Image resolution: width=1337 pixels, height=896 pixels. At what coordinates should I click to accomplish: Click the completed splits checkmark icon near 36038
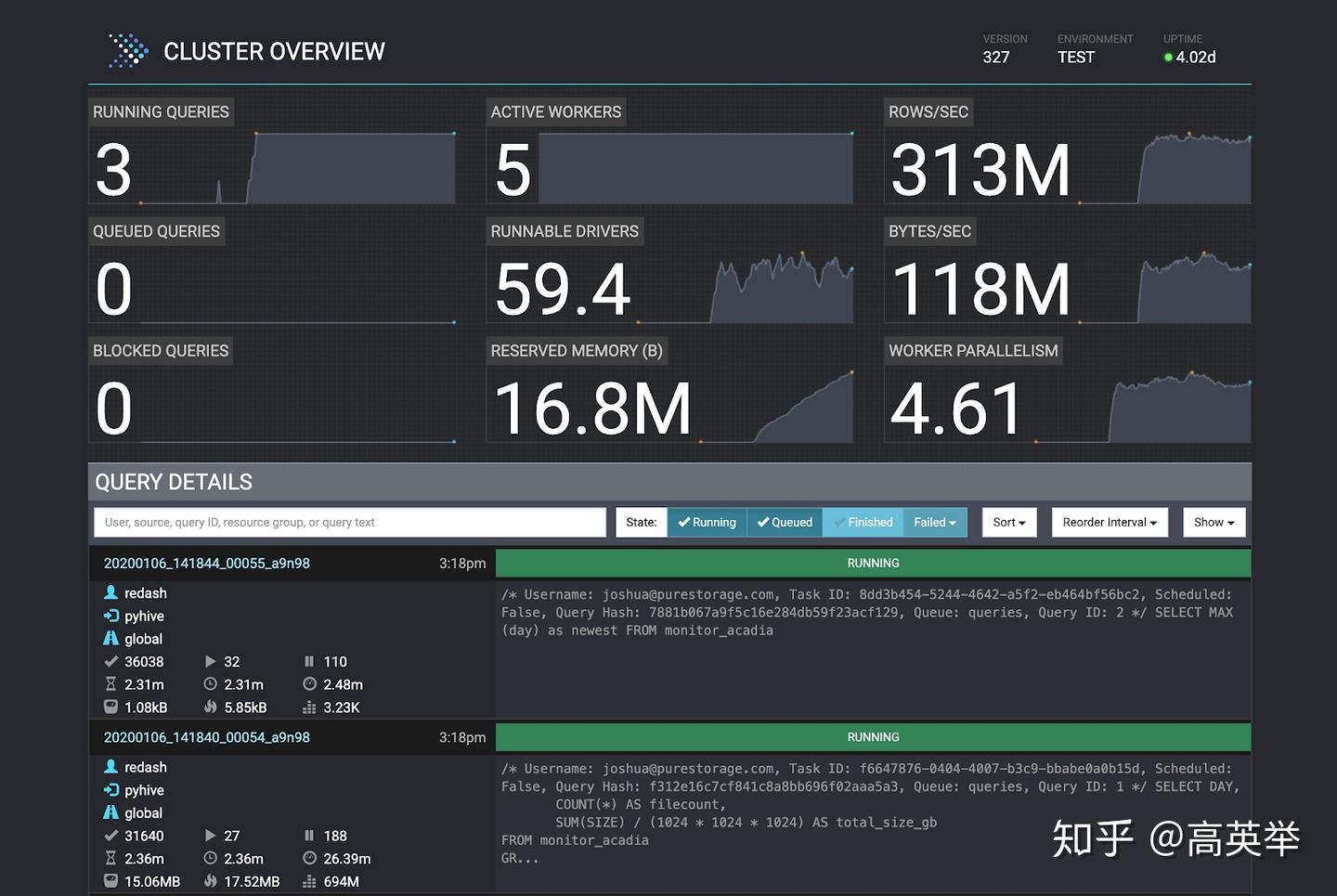click(112, 661)
